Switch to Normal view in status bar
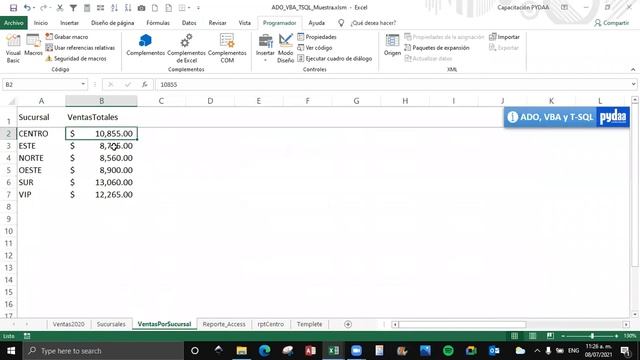This screenshot has width=640, height=360. coord(515,336)
